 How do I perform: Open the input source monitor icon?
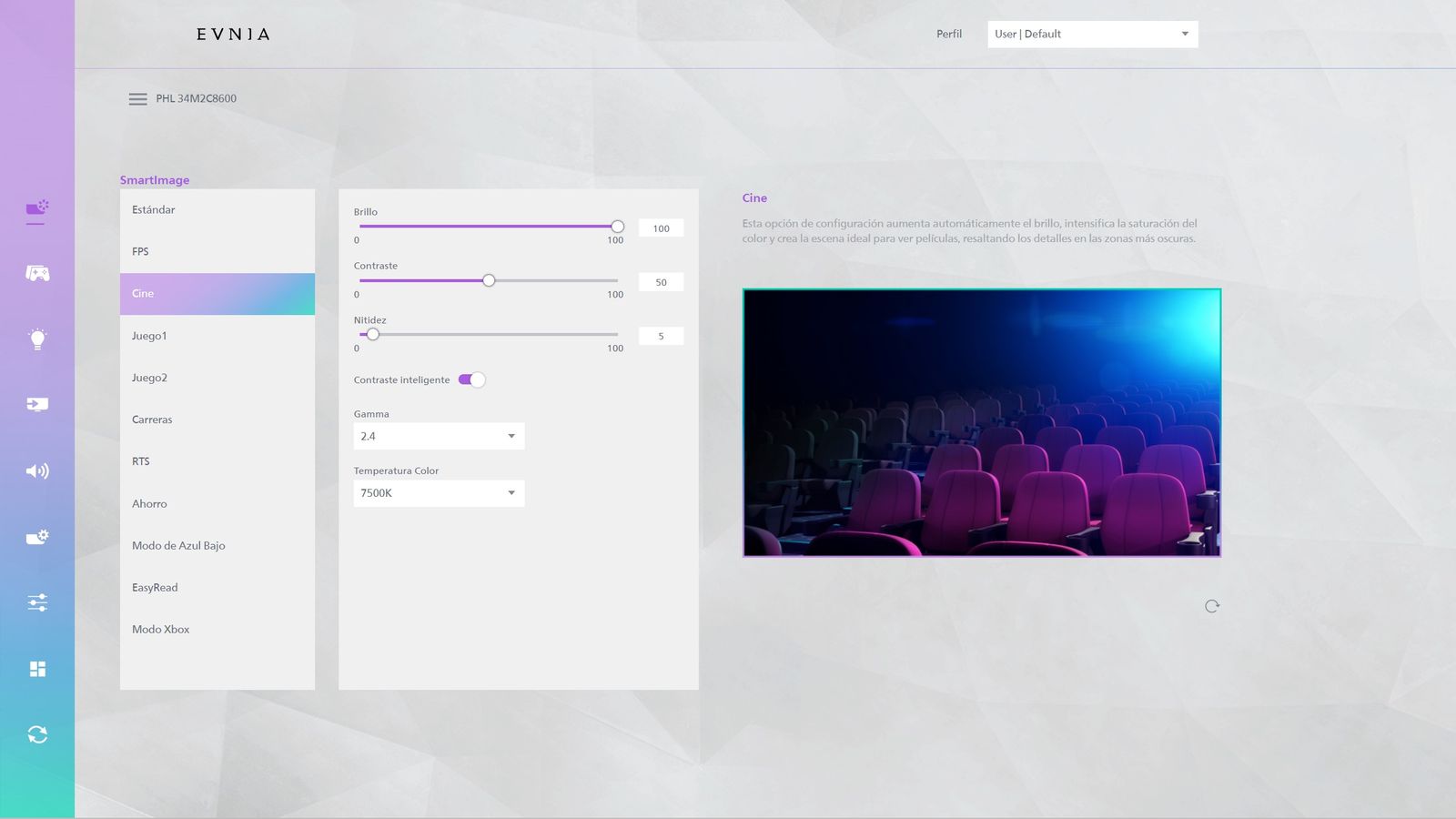tap(37, 404)
